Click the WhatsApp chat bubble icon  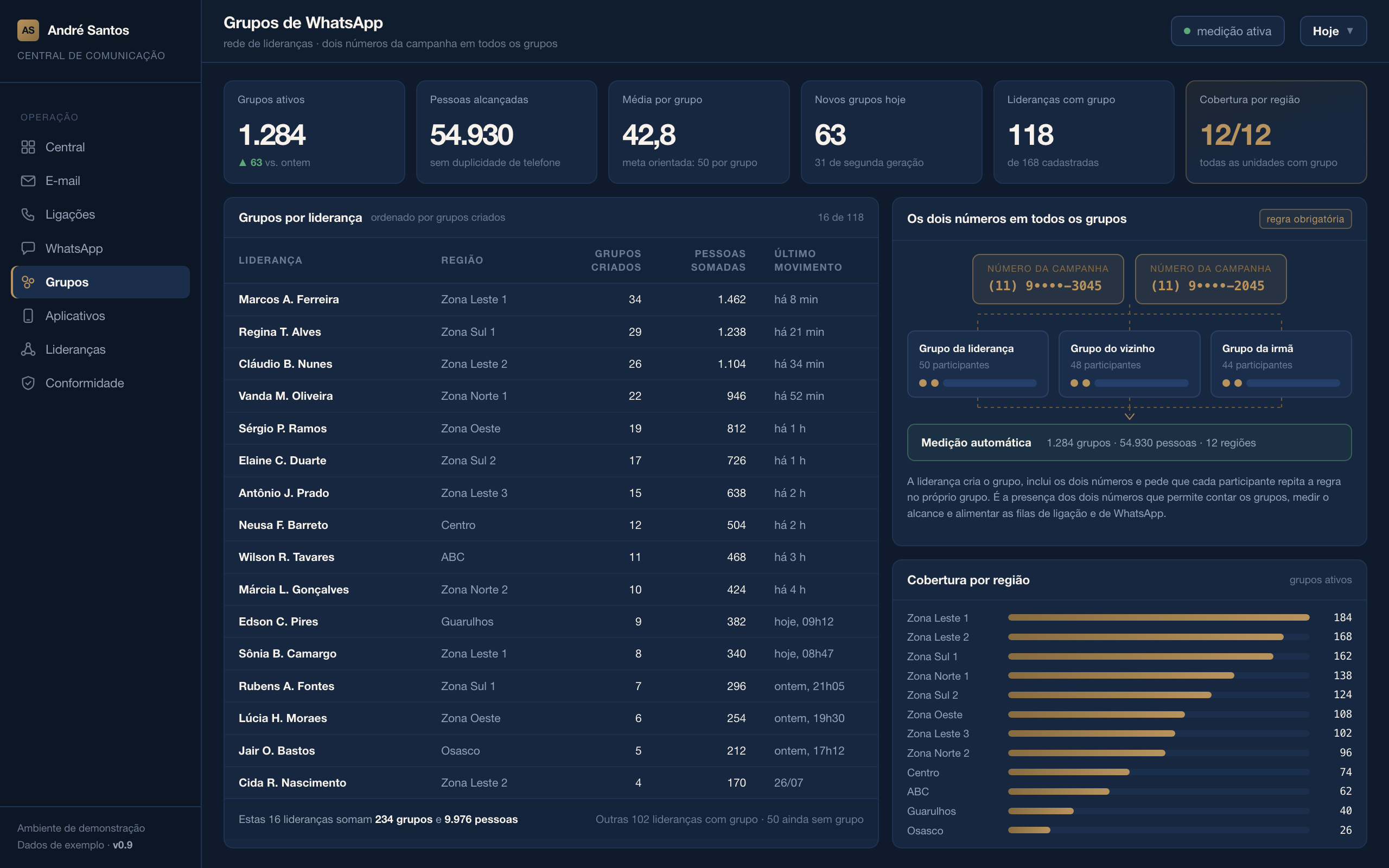pos(28,248)
